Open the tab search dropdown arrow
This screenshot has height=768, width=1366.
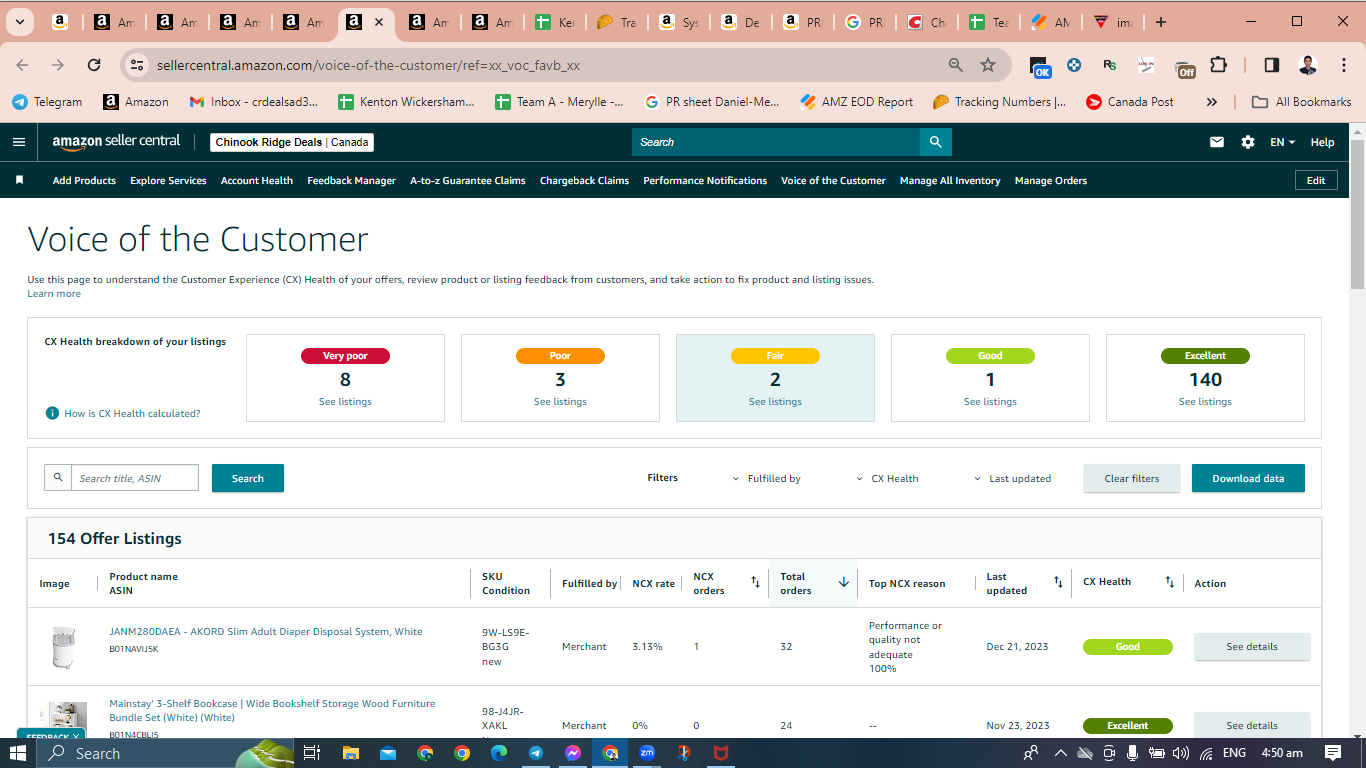(20, 22)
